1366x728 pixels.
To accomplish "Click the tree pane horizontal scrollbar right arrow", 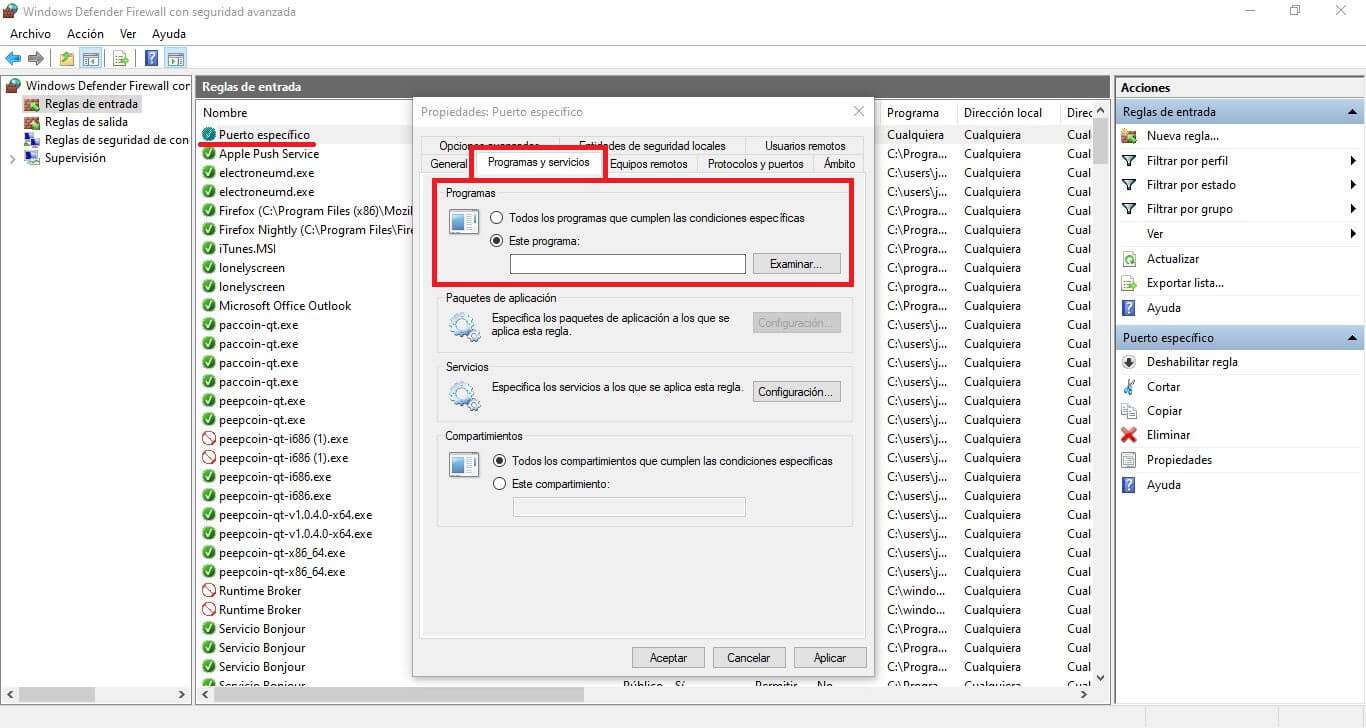I will point(182,694).
